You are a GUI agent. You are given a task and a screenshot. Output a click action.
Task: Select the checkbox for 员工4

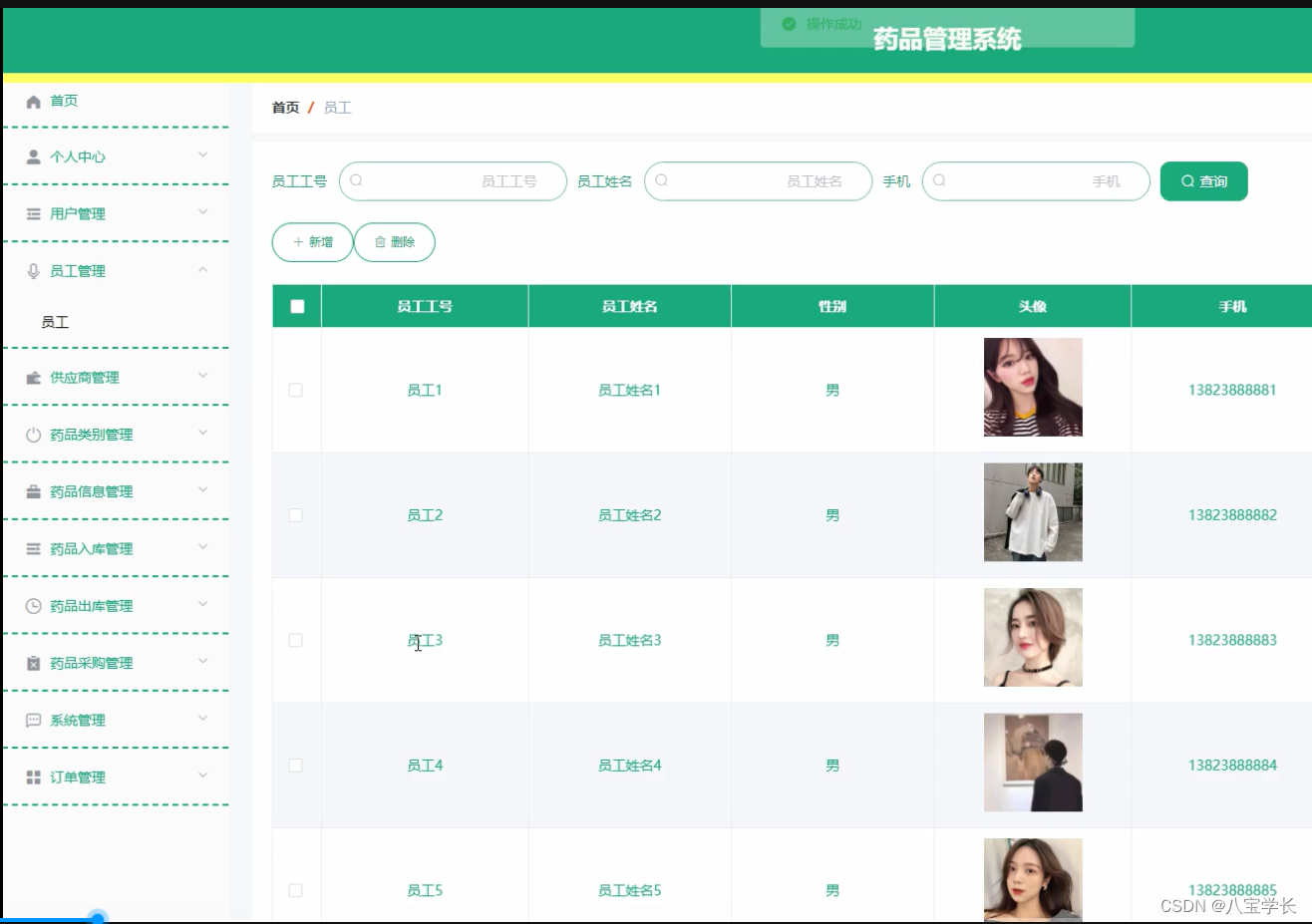coord(295,765)
